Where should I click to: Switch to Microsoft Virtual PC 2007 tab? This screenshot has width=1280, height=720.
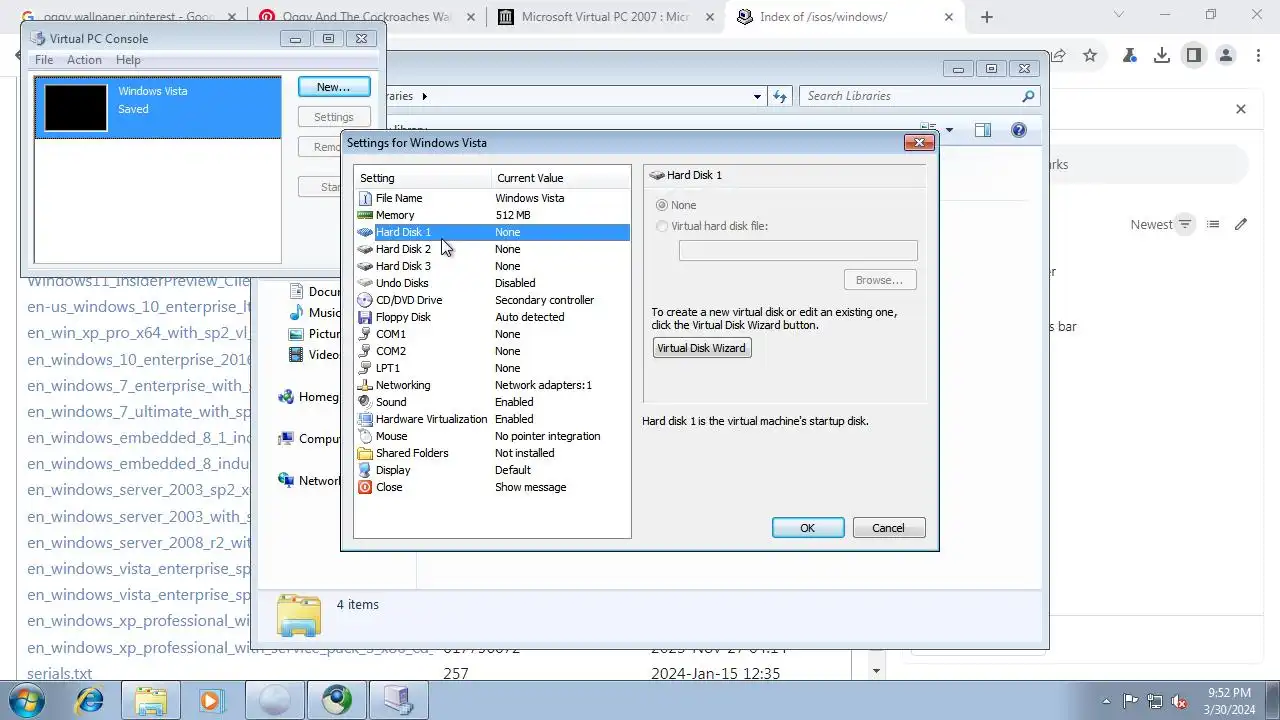[x=605, y=17]
